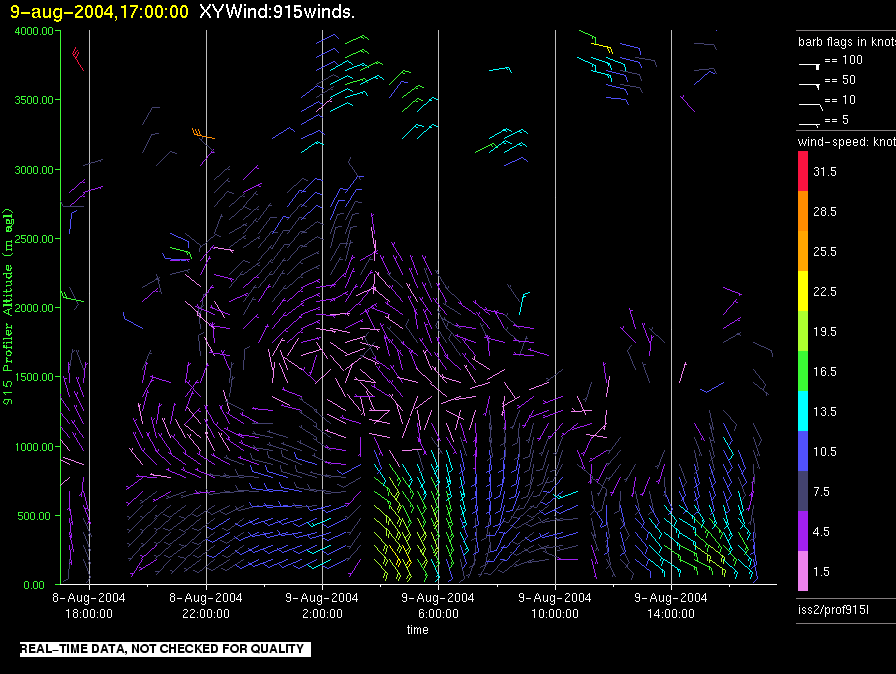The width and height of the screenshot is (896, 674).
Task: Click the 9-Aug-2004 2:00:00 time label
Action: click(x=322, y=605)
